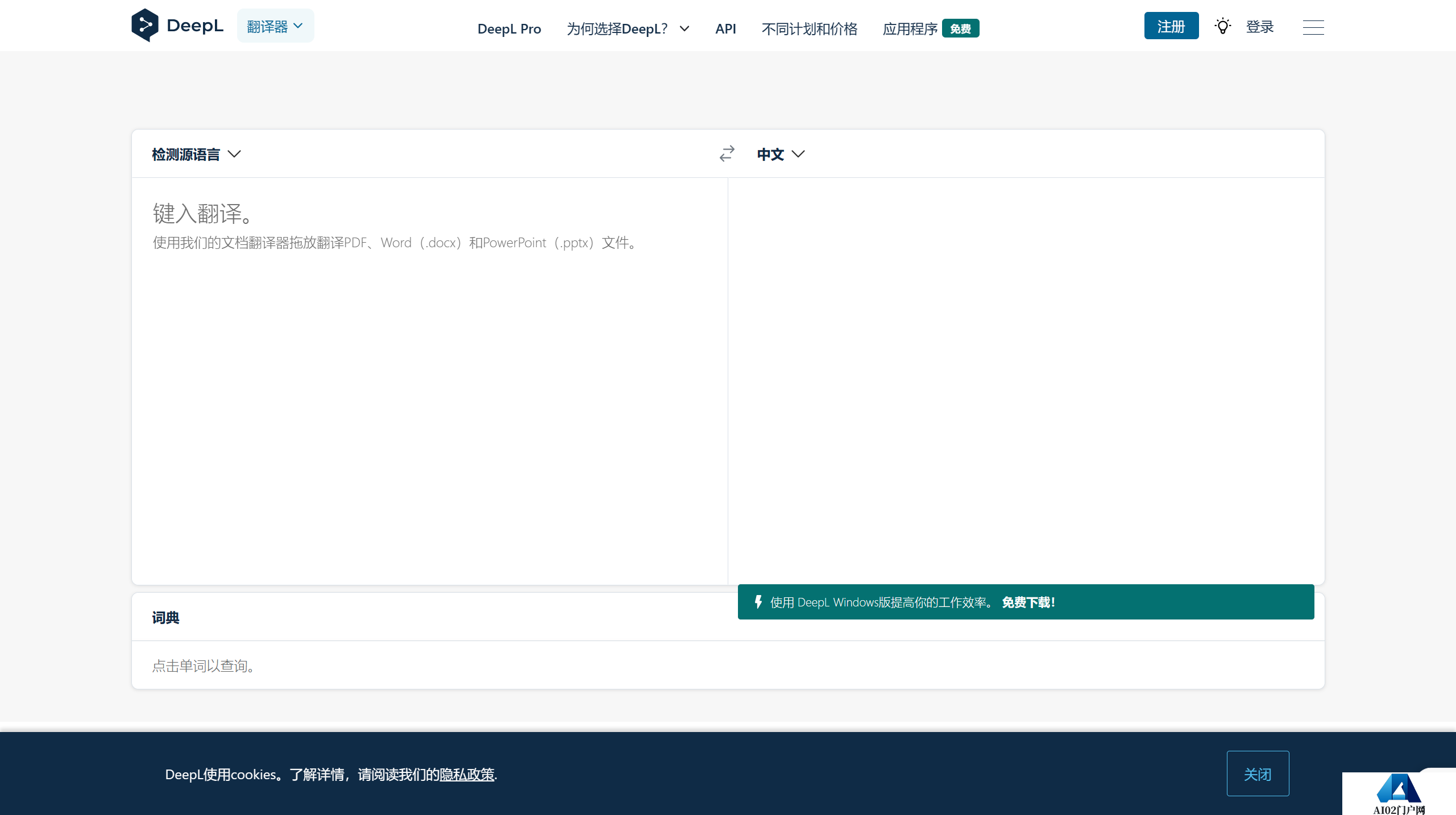Expand the 检测源语言 source language selector
Viewport: 1456px width, 815px height.
[196, 154]
